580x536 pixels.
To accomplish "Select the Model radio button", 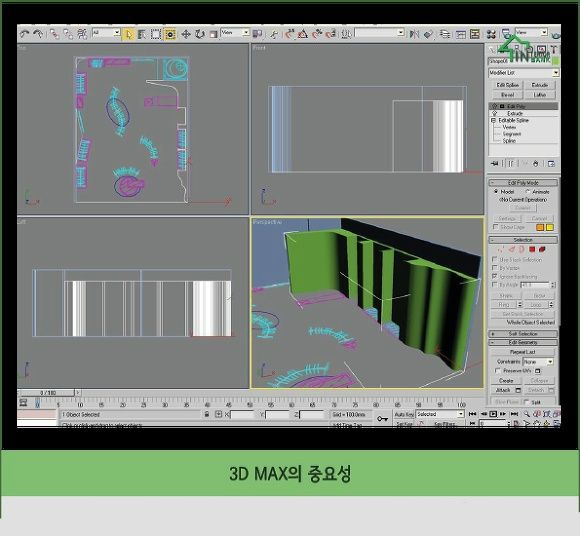I will click(496, 192).
